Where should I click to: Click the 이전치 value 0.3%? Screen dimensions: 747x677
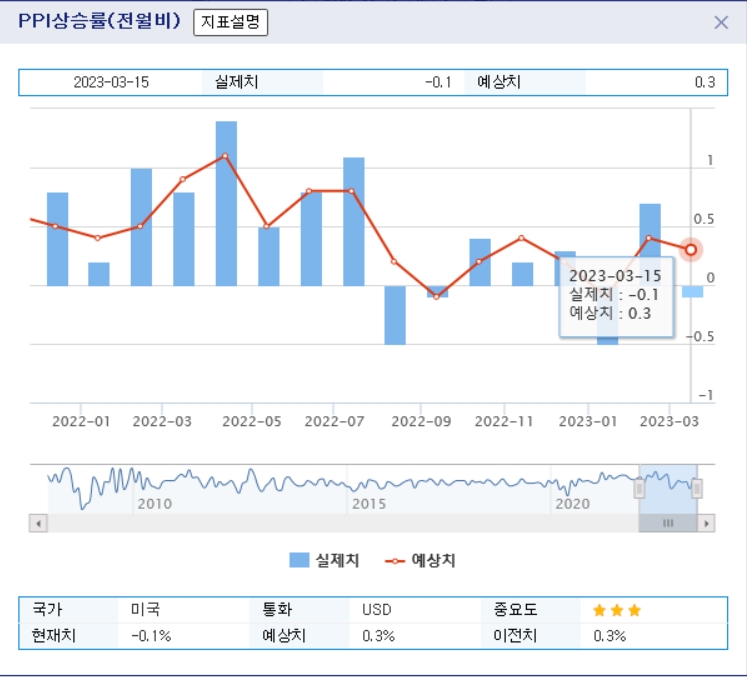coord(610,636)
